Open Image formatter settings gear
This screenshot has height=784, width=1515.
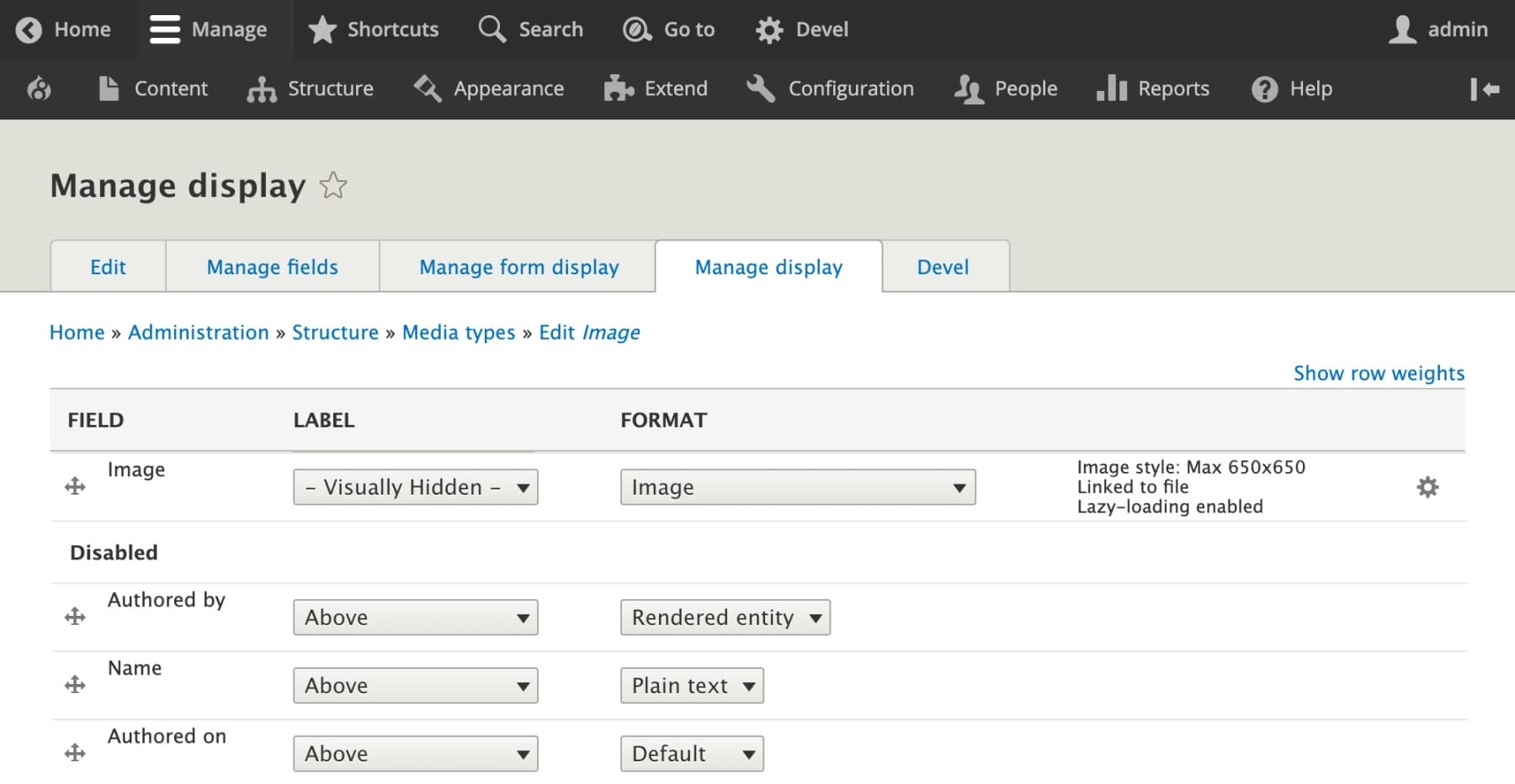click(x=1427, y=486)
